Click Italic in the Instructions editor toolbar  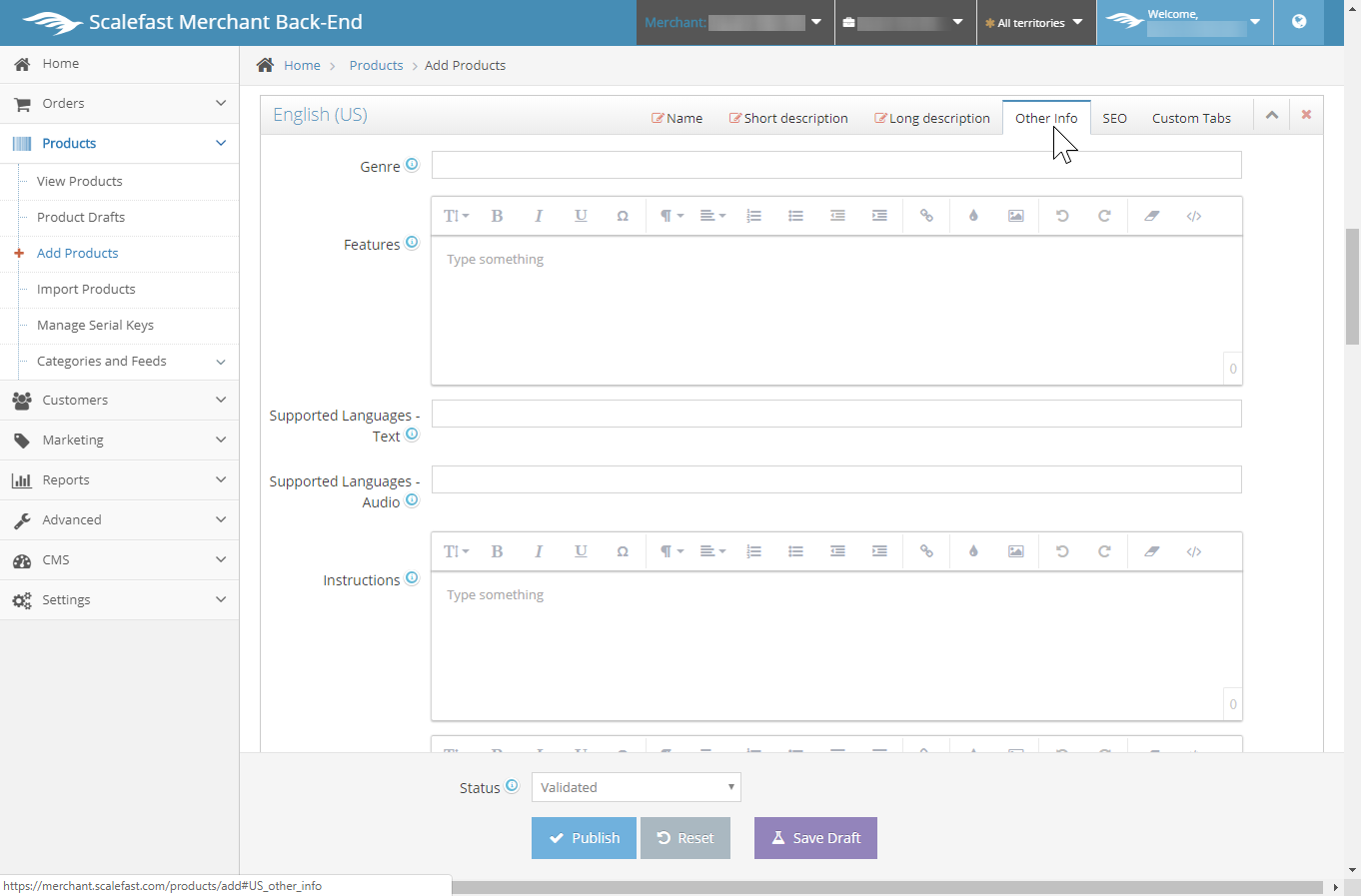(x=539, y=551)
